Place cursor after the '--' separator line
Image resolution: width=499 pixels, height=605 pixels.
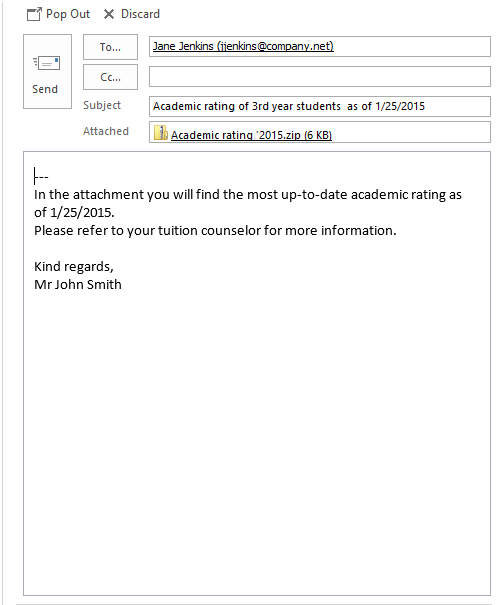point(49,177)
